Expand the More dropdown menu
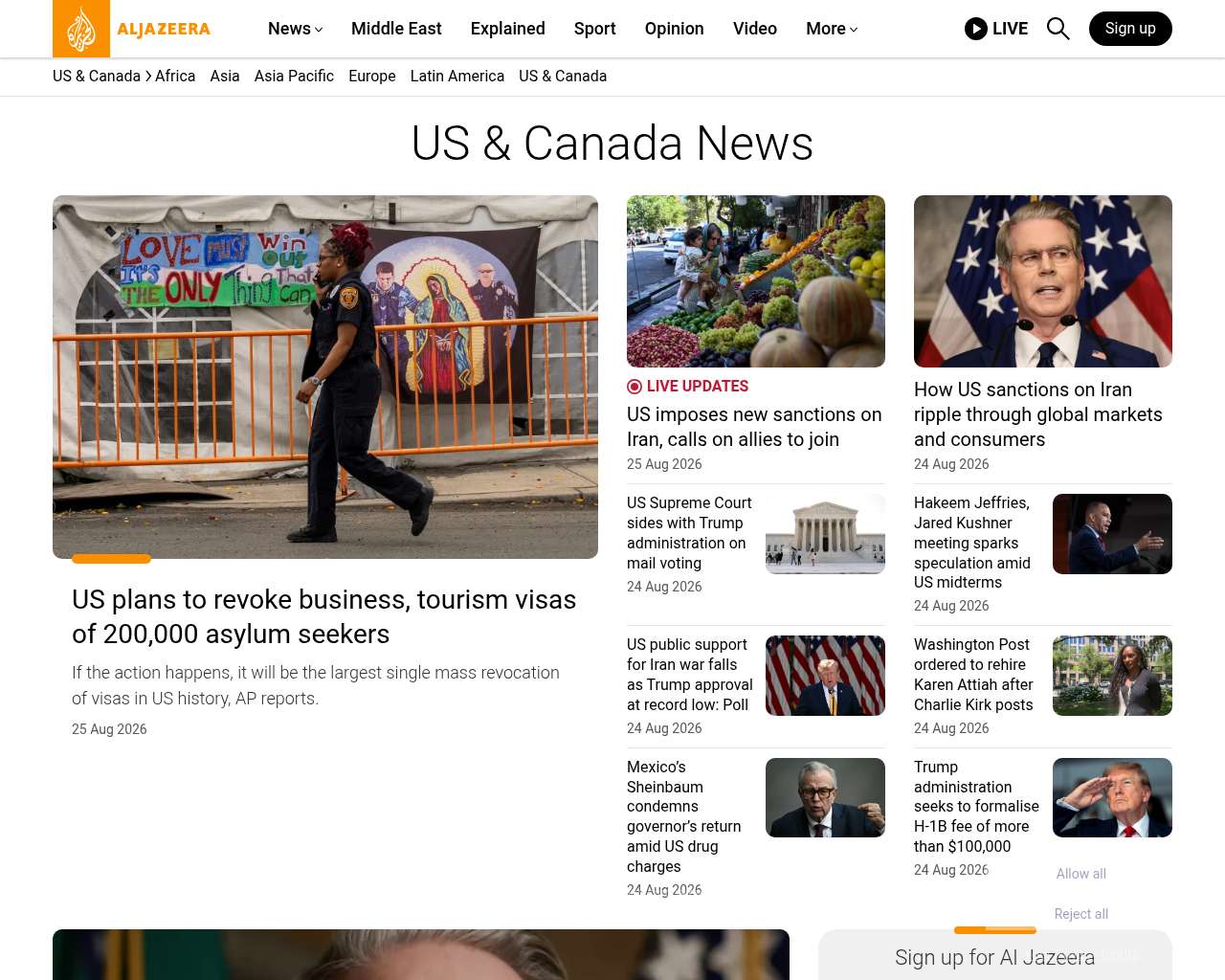This screenshot has width=1225, height=980. (x=832, y=29)
